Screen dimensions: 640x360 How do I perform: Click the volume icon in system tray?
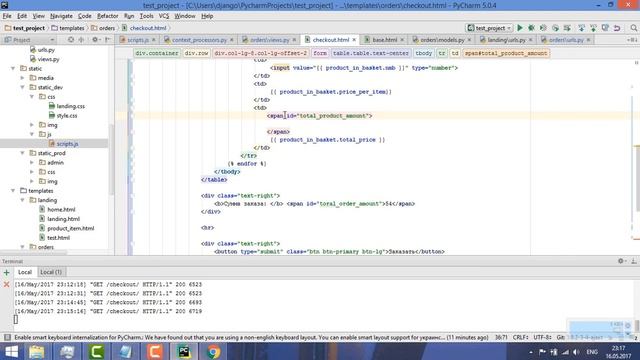point(576,352)
